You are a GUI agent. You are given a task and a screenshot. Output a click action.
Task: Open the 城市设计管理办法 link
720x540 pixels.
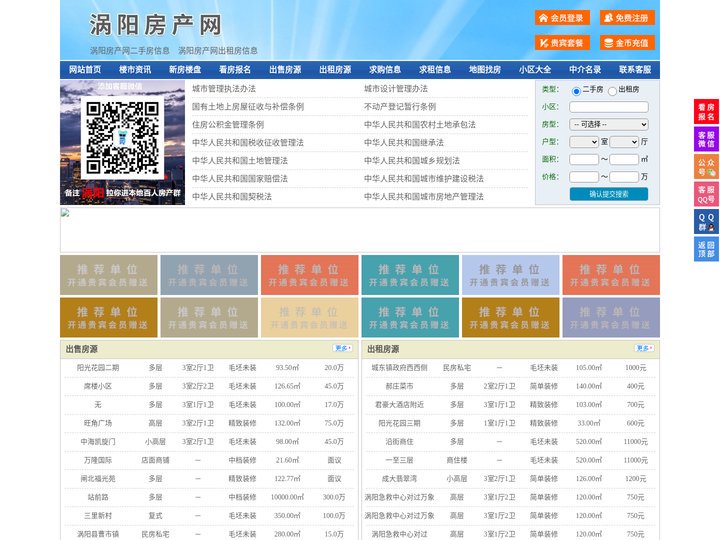(x=396, y=89)
